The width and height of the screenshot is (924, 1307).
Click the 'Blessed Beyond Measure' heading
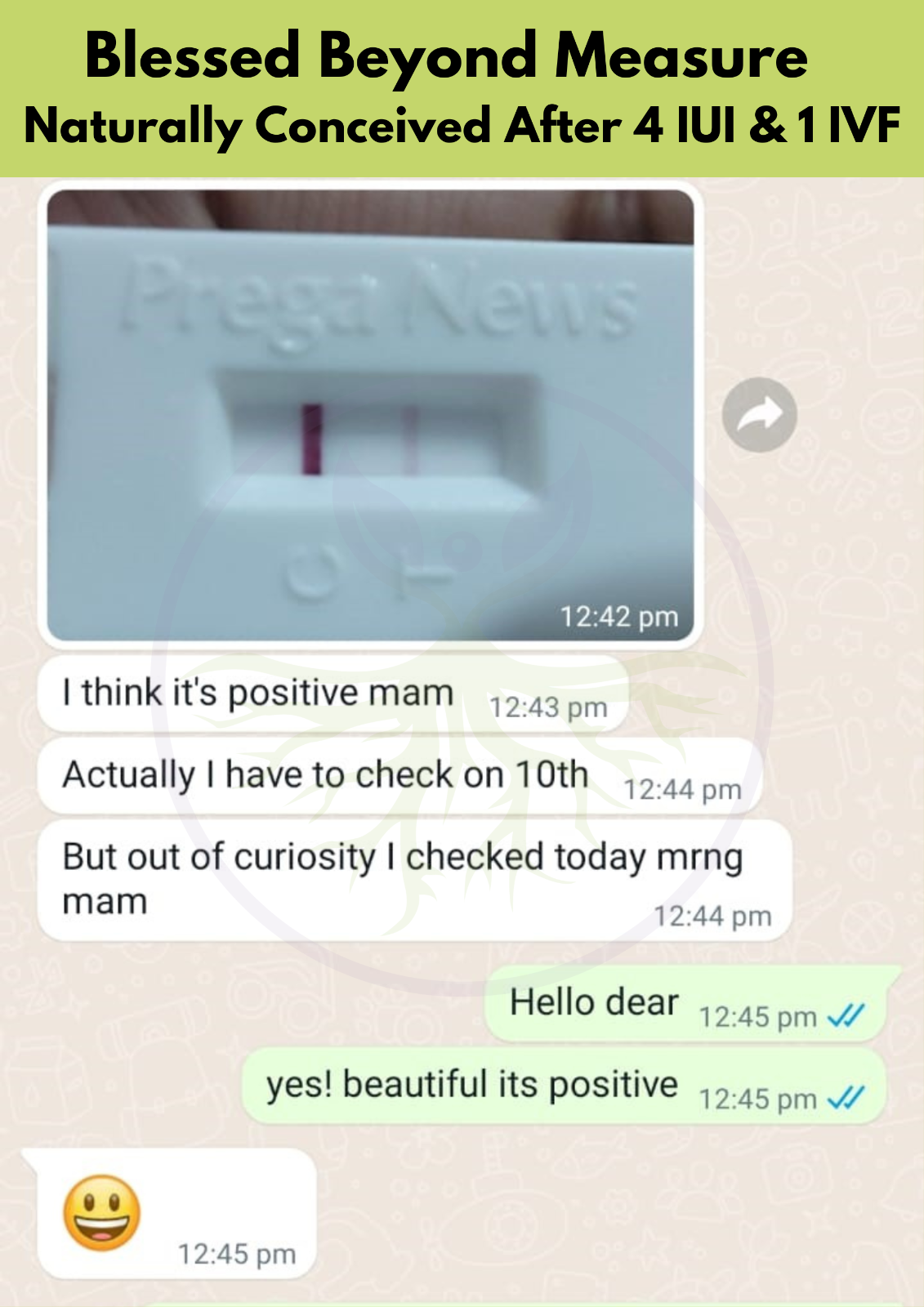[x=447, y=56]
